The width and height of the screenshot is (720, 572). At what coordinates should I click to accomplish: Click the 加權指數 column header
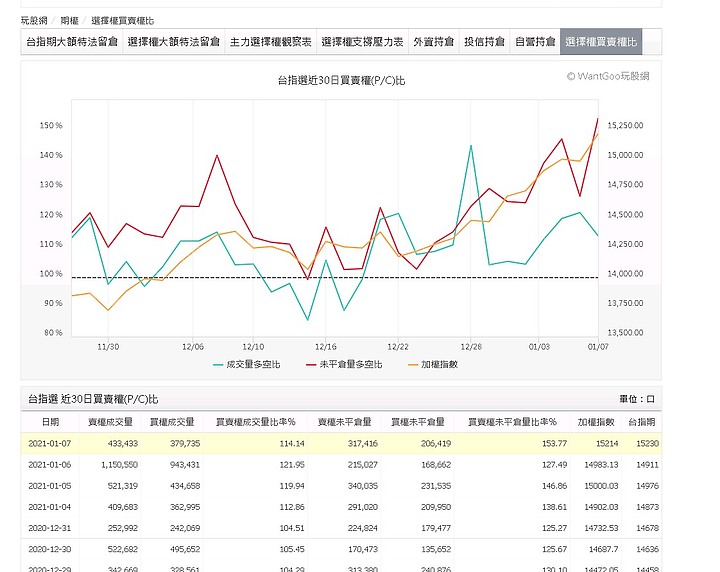596,422
